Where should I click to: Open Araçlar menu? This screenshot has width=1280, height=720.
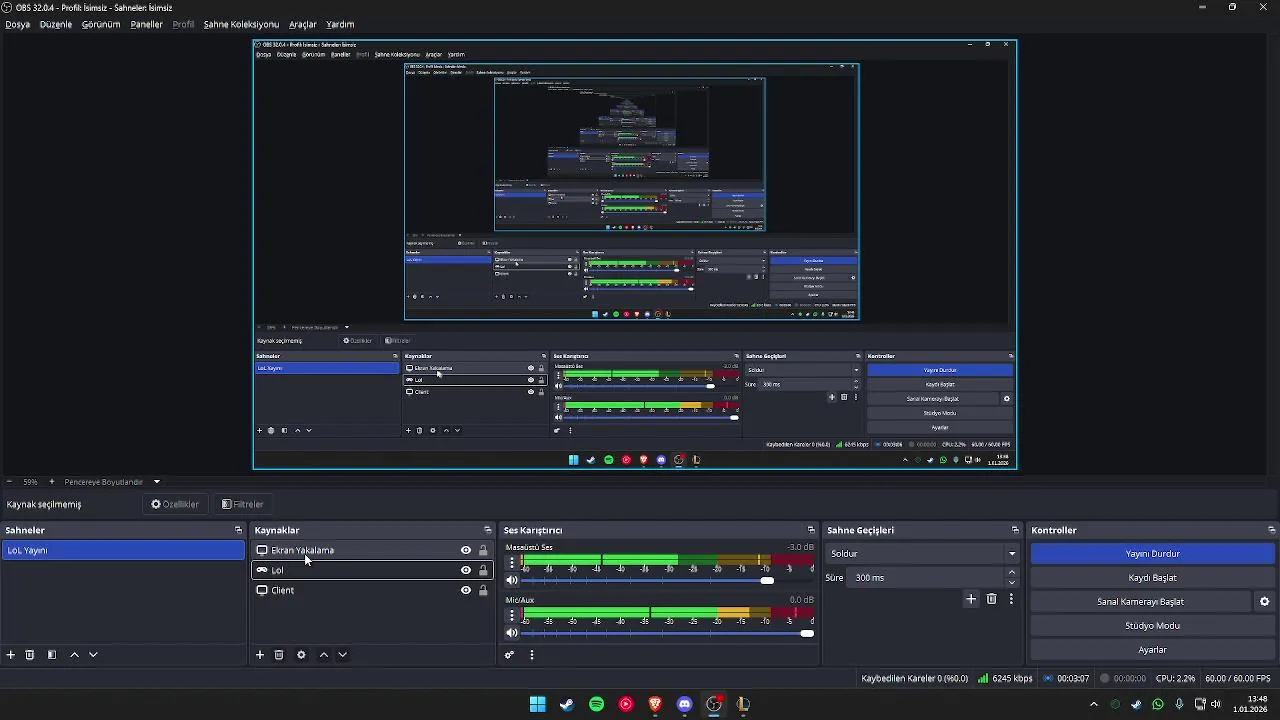[x=303, y=24]
